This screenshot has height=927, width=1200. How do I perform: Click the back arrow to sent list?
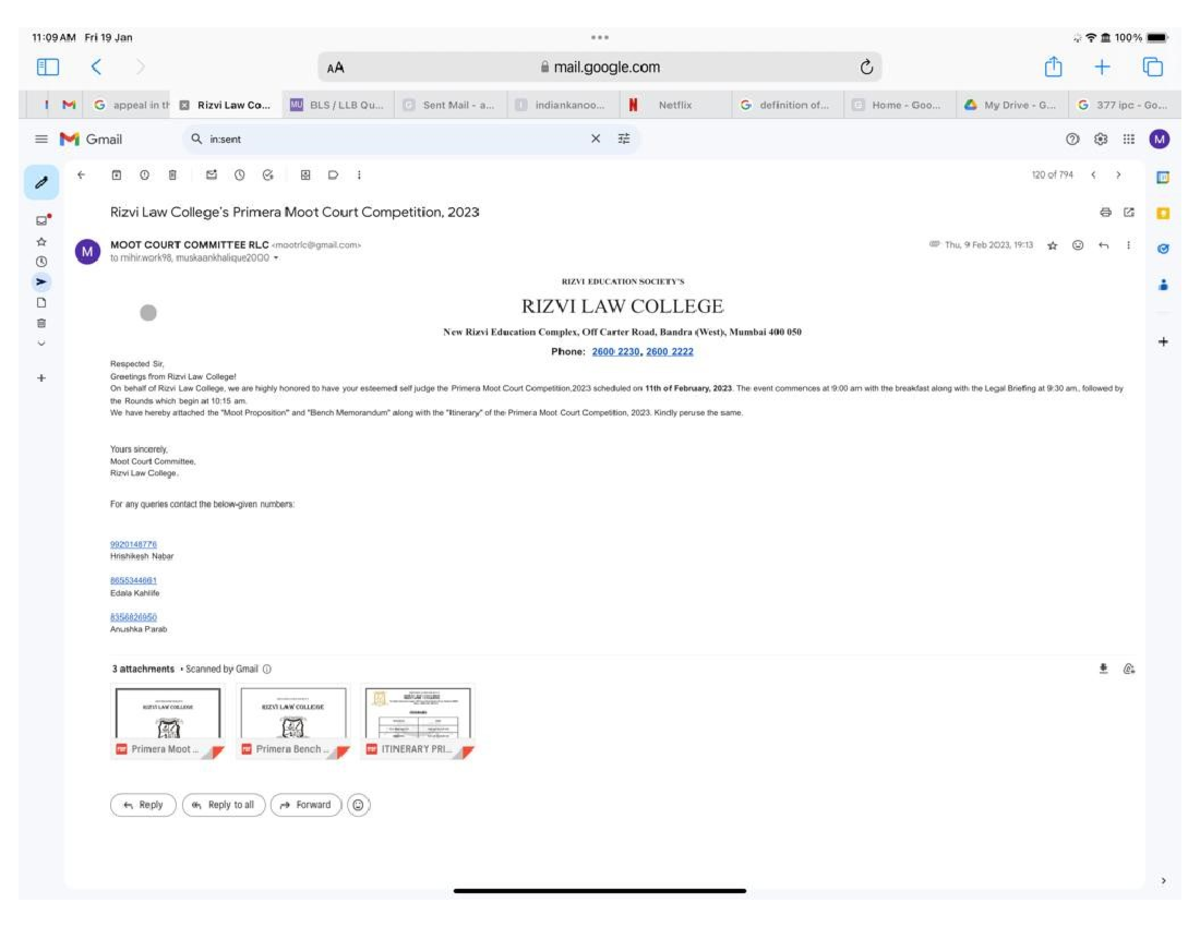pyautogui.click(x=81, y=175)
